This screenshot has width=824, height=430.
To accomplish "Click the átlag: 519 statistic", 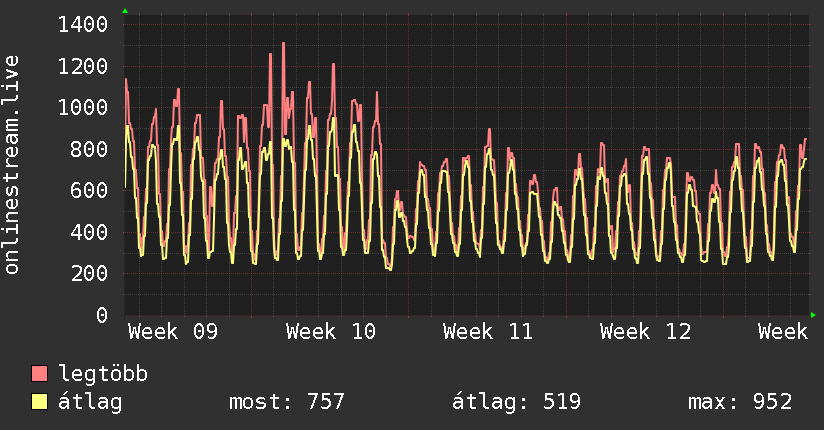I will [517, 402].
